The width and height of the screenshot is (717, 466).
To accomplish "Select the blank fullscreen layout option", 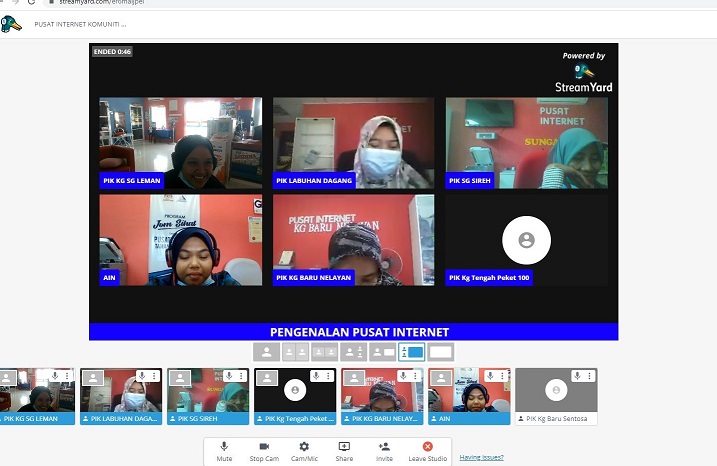I will pos(441,352).
